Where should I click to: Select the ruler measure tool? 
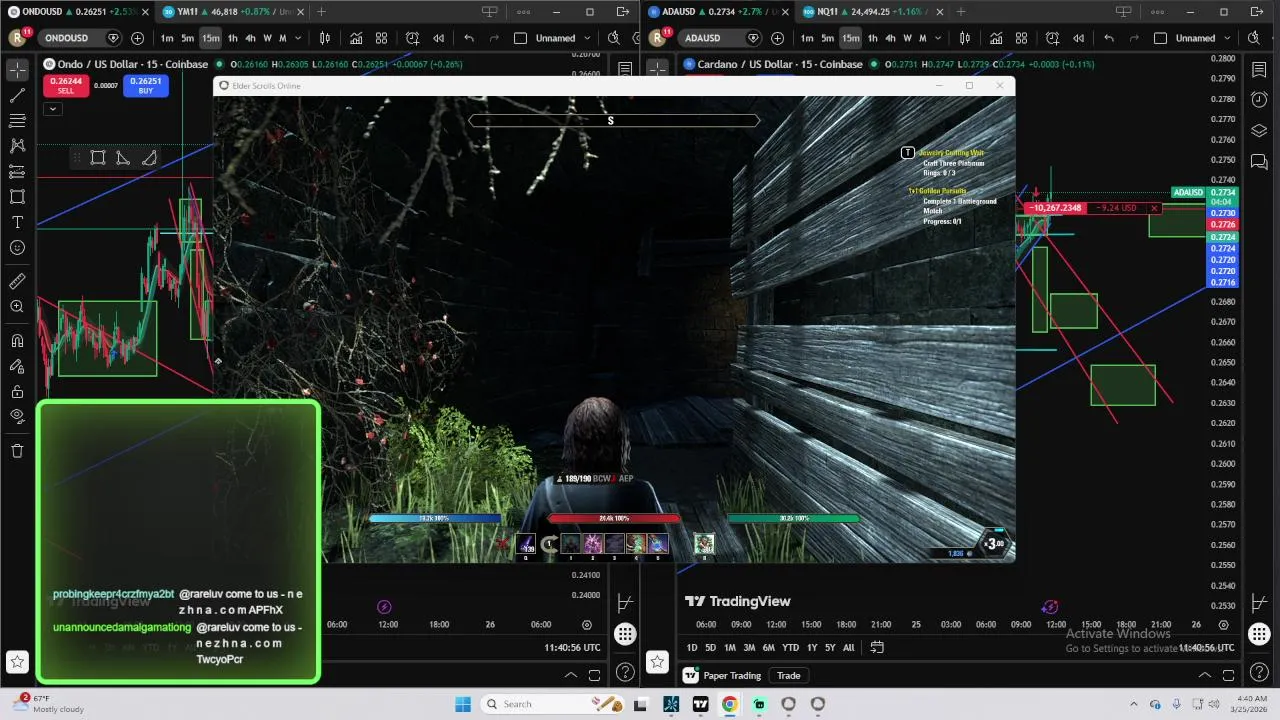17,282
